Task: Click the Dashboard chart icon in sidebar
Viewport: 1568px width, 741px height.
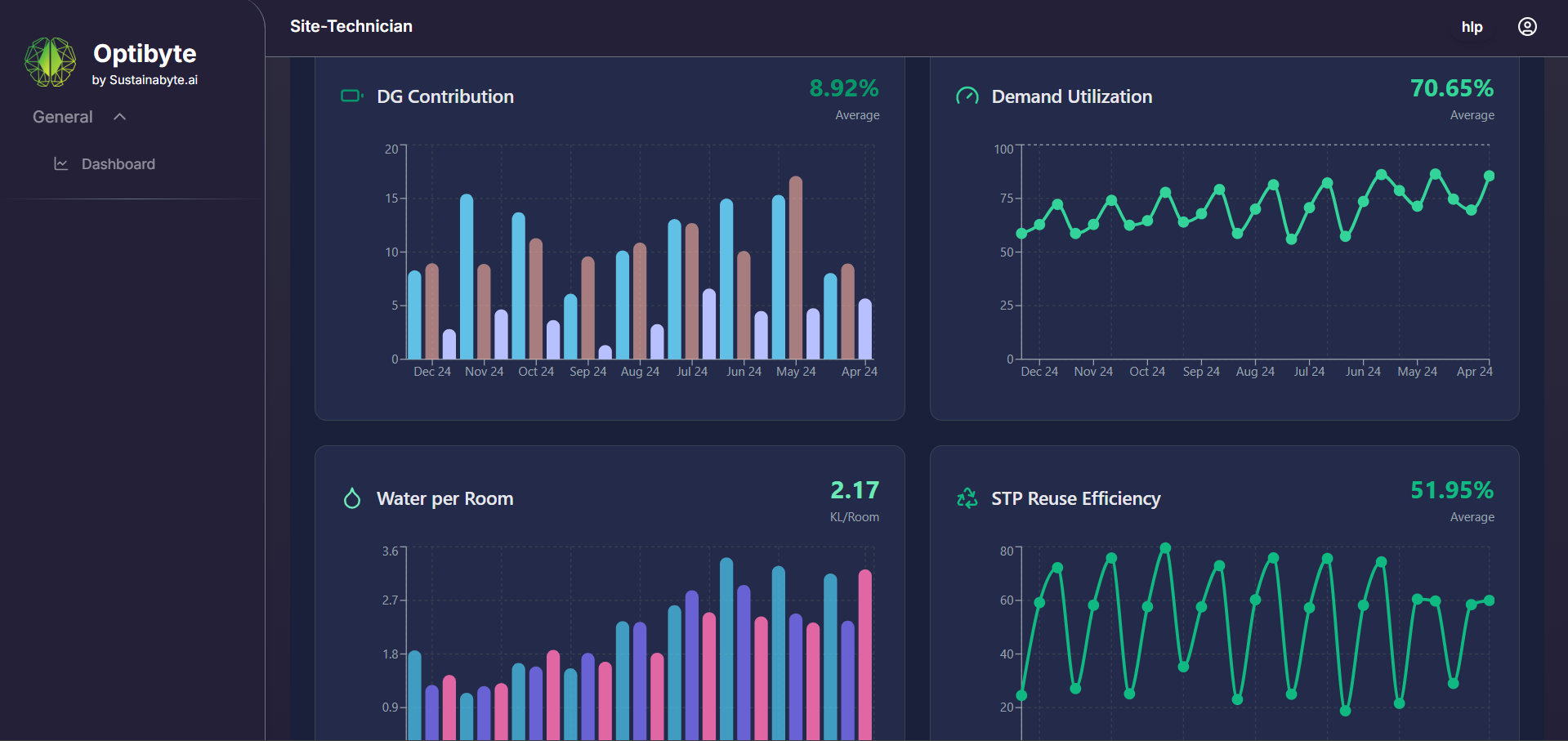Action: (60, 164)
